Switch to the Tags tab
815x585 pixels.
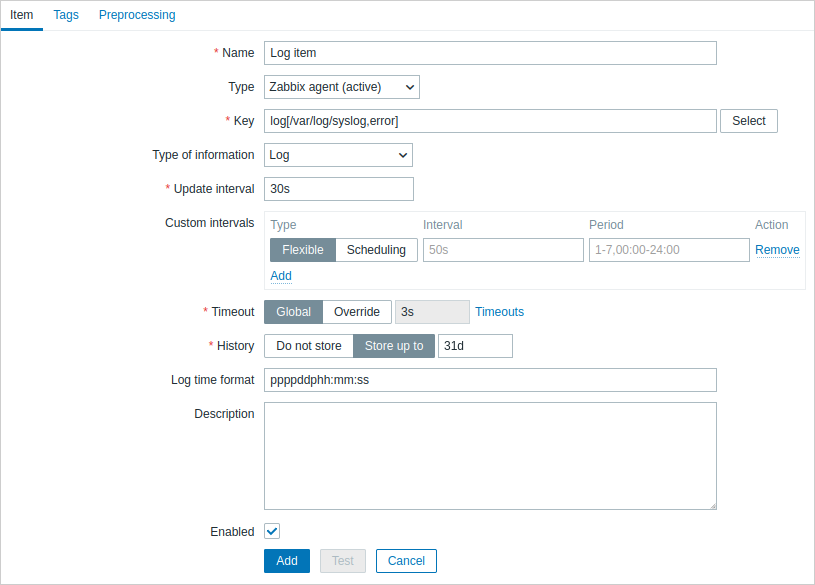click(x=66, y=15)
